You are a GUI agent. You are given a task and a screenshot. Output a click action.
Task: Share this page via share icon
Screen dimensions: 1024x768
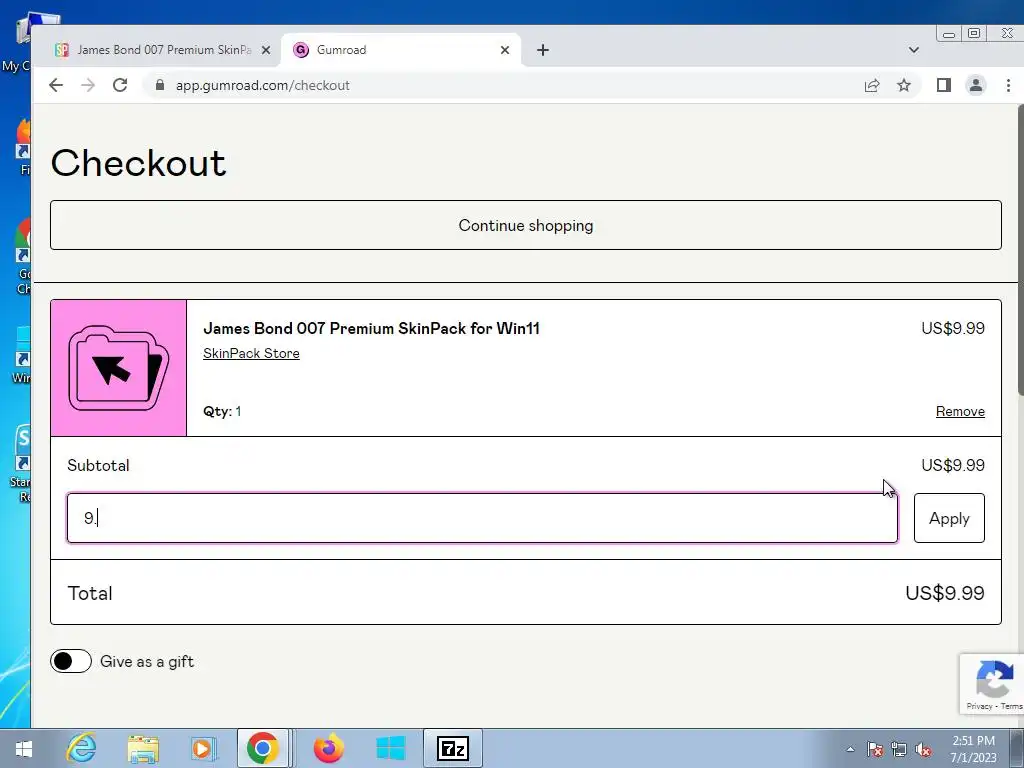[872, 85]
